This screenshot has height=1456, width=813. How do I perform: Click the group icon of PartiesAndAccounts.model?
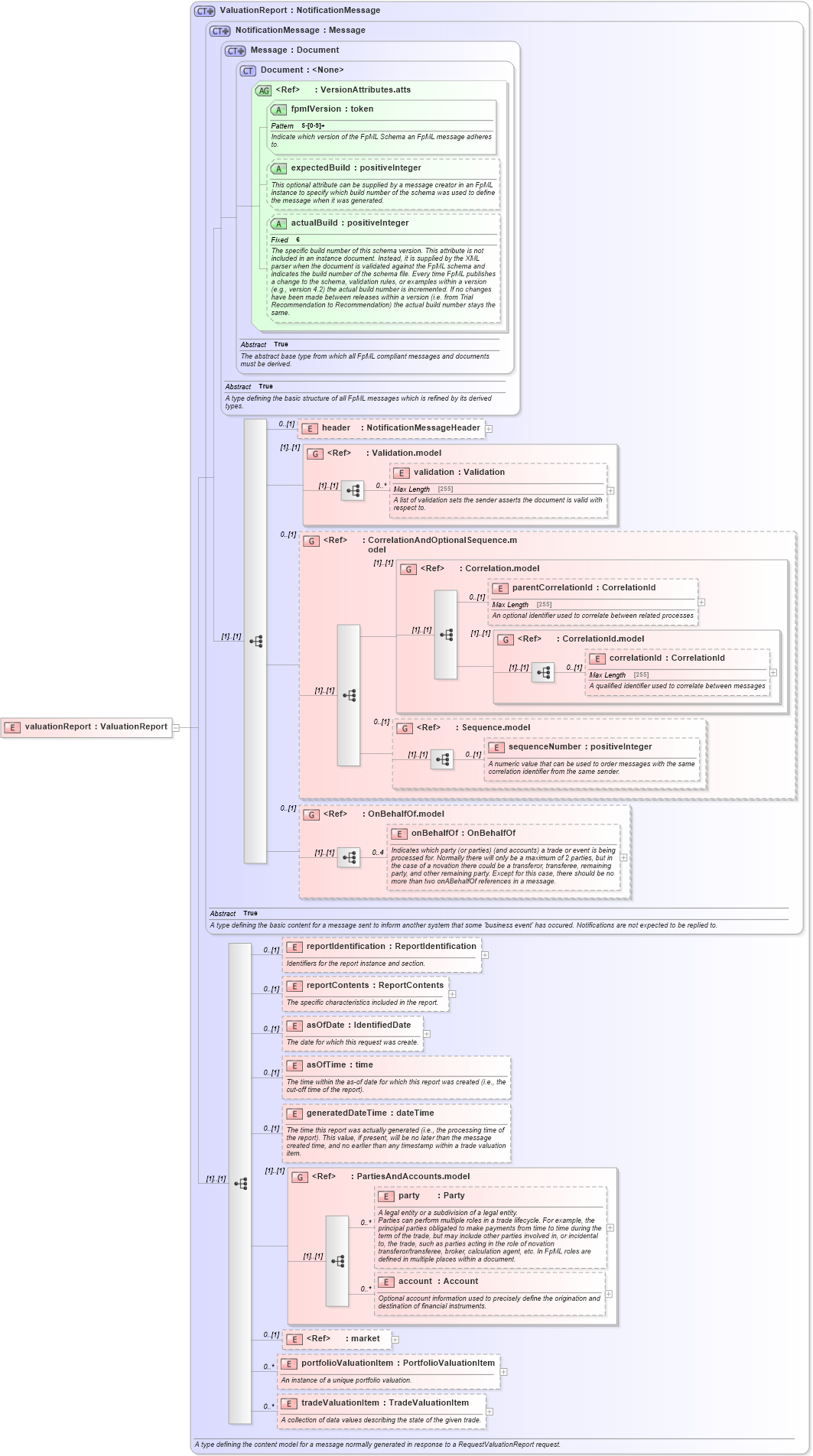(x=300, y=1177)
